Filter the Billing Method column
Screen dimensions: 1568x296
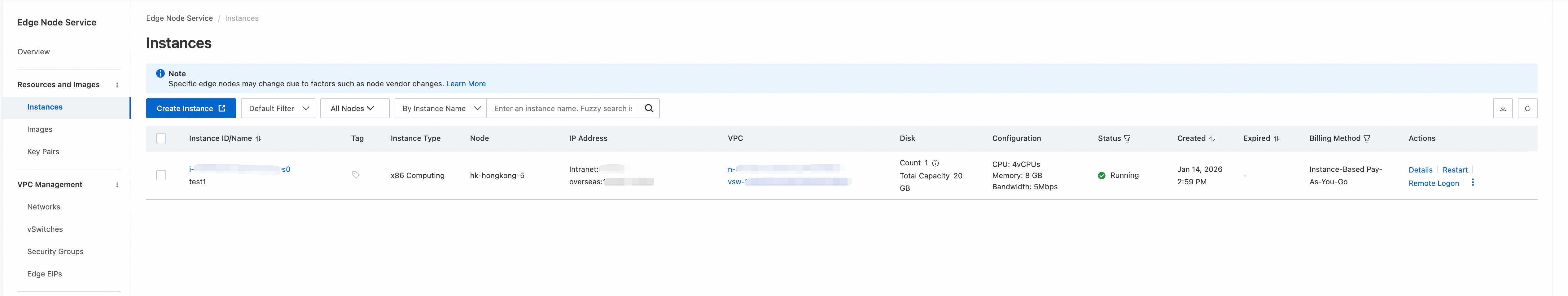click(1367, 139)
